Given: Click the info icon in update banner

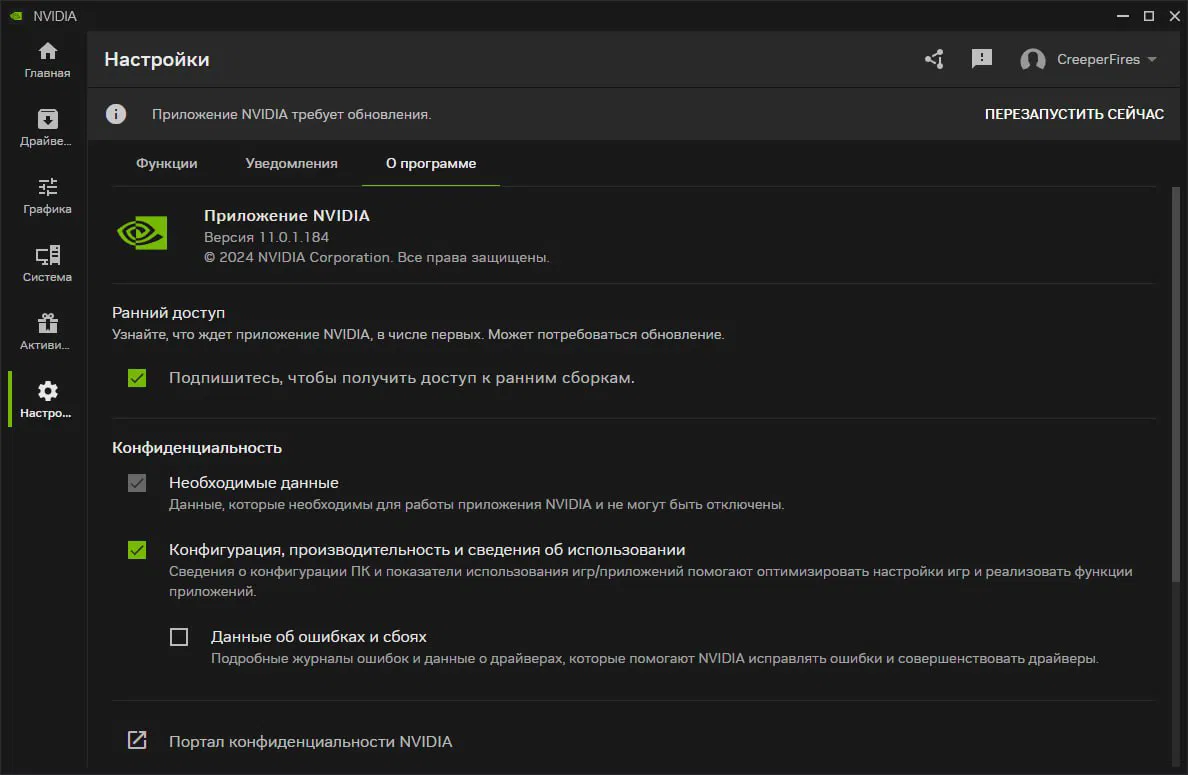Looking at the screenshot, I should [116, 114].
